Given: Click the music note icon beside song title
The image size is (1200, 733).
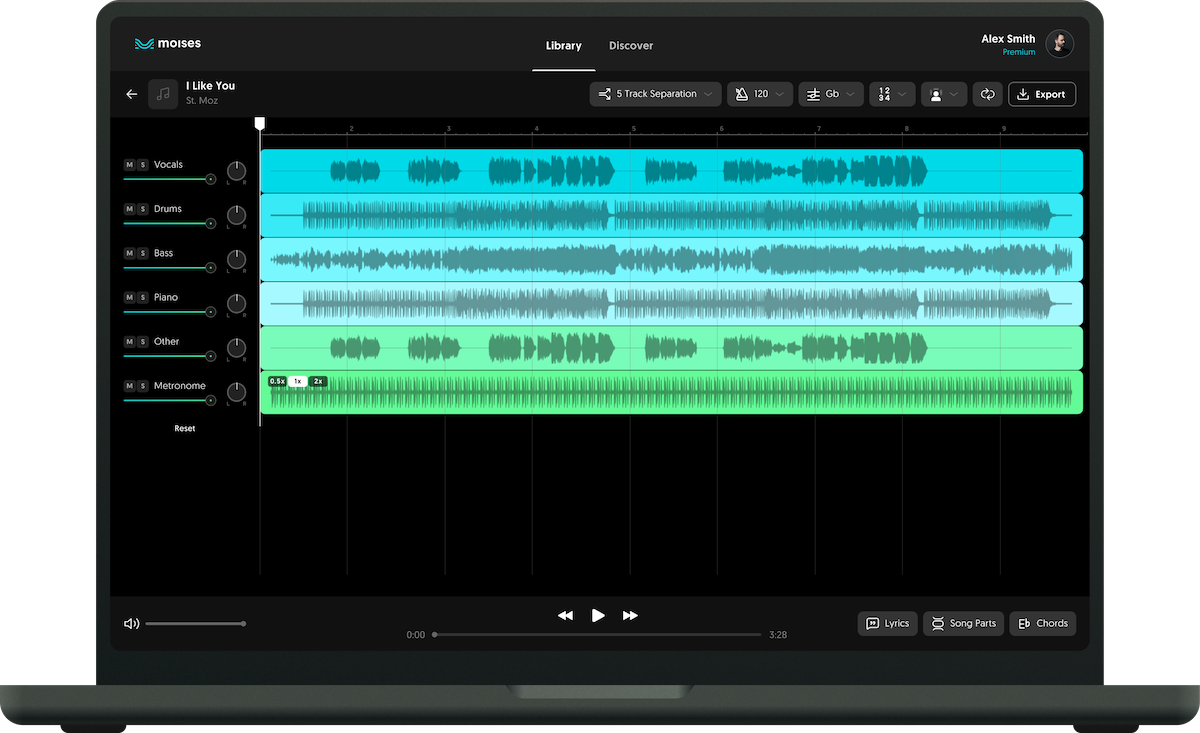Looking at the screenshot, I should 162,93.
